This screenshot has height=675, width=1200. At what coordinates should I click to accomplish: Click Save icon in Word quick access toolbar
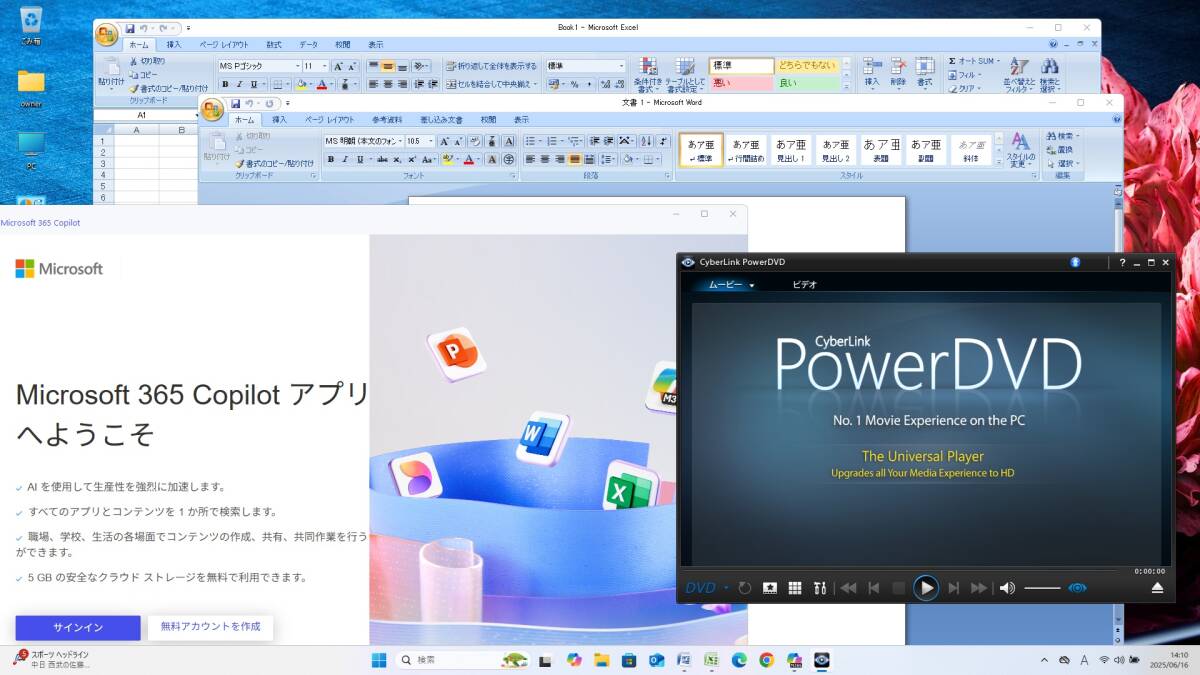[236, 102]
